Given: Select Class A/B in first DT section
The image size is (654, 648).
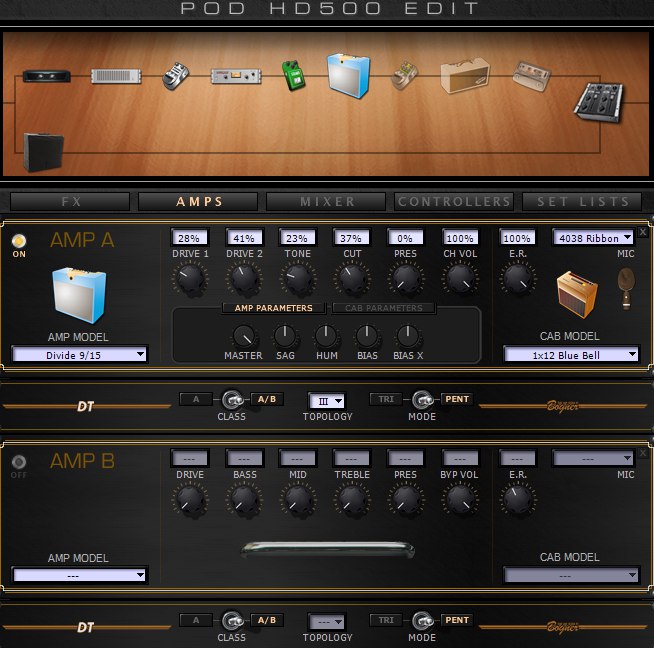Looking at the screenshot, I should pyautogui.click(x=267, y=399).
